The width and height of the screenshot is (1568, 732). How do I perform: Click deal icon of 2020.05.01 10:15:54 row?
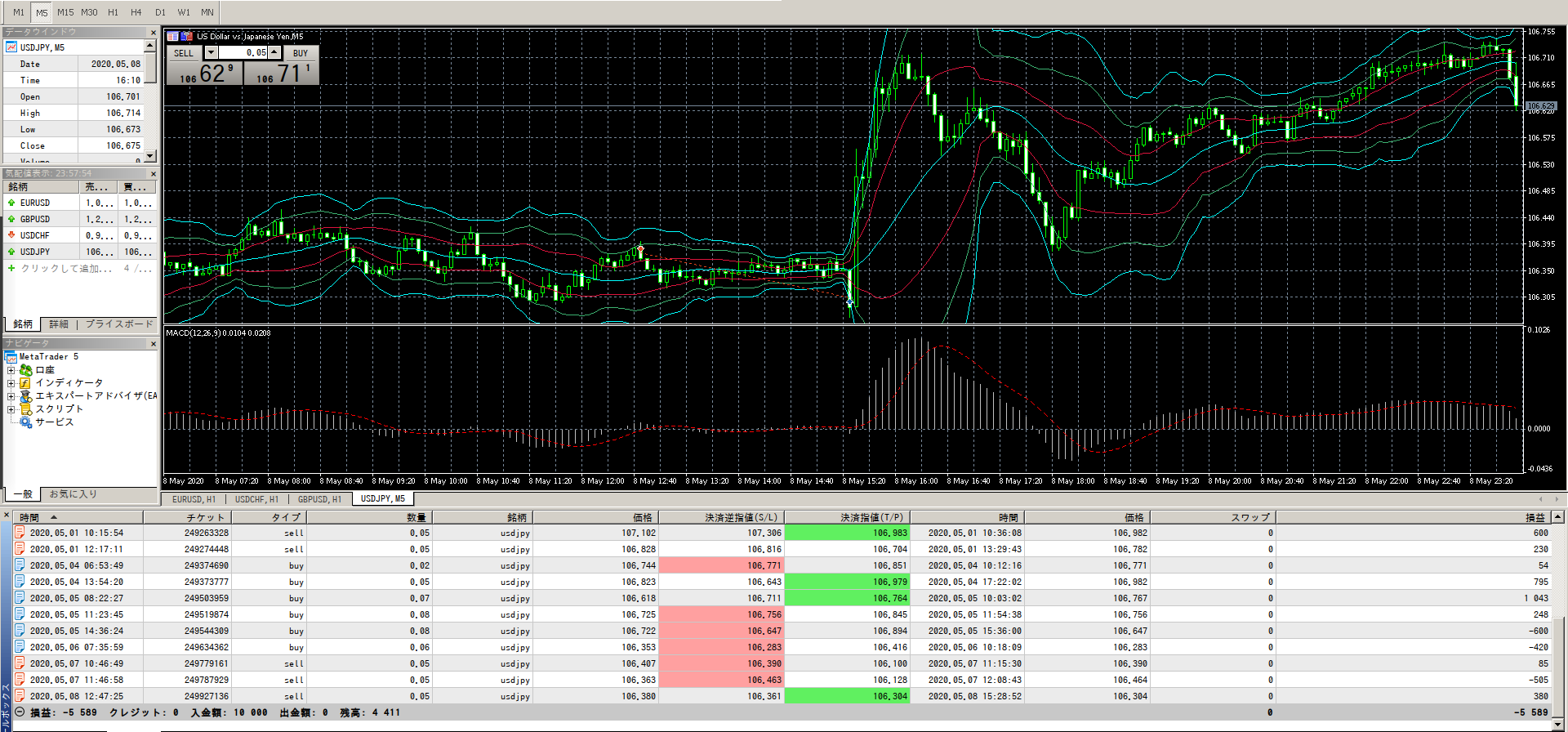pos(20,533)
